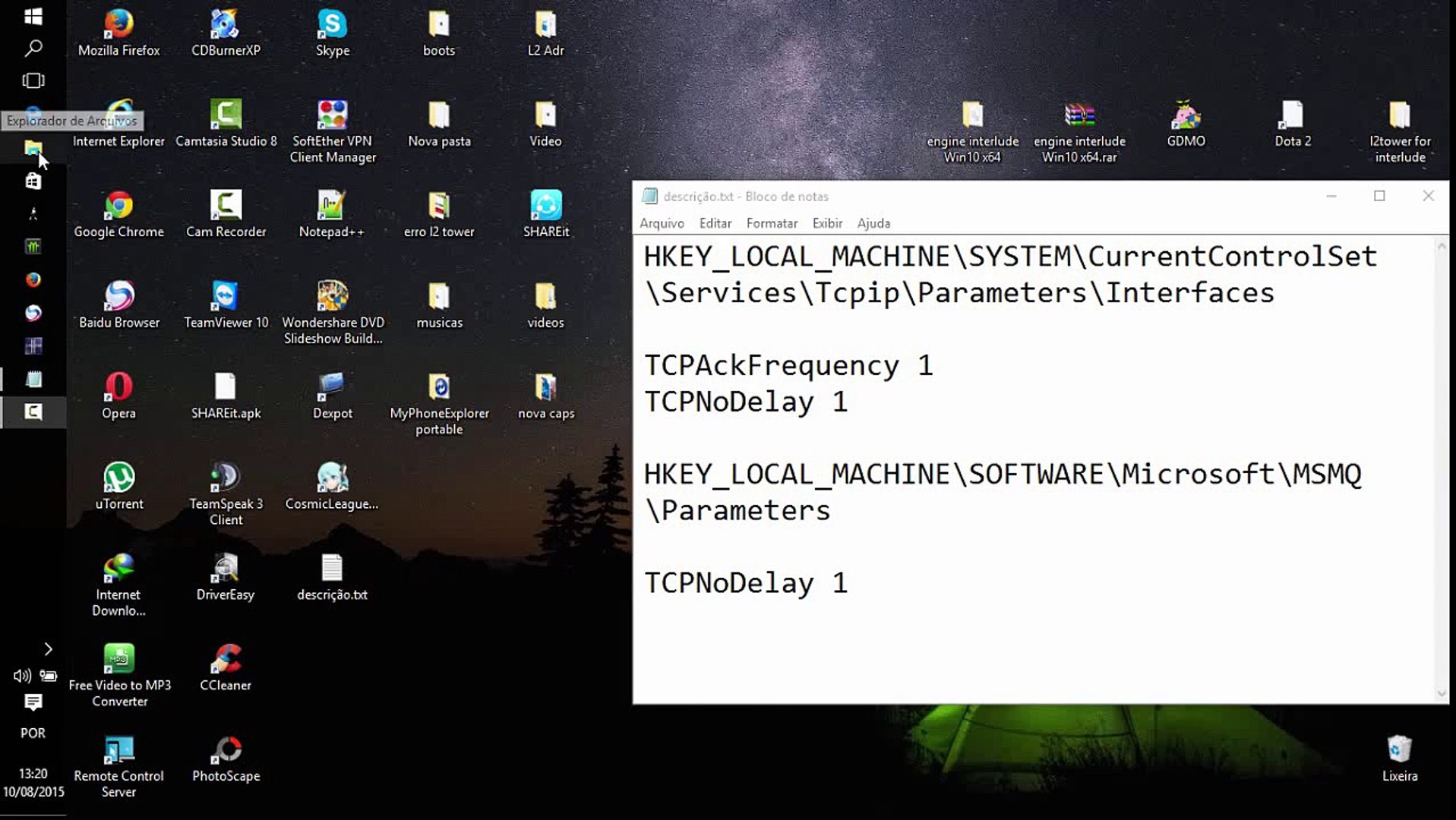Viewport: 1456px width, 820px height.
Task: Open the Arquivo menu in Notepad
Action: 662,223
